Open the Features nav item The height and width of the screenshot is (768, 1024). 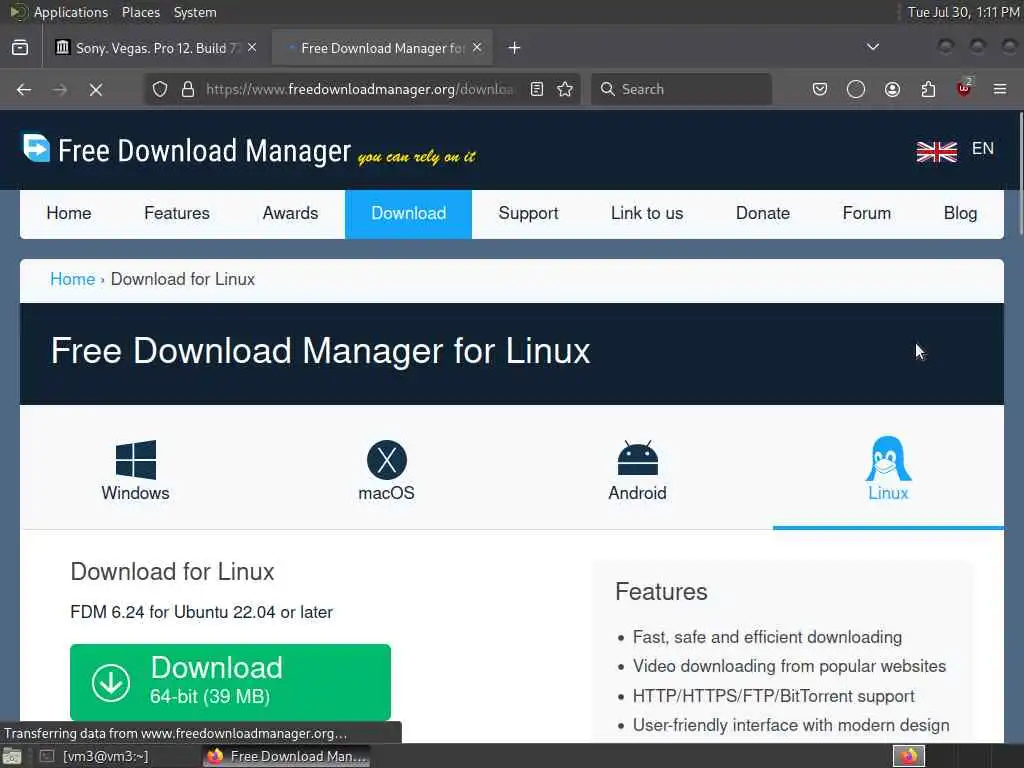(x=177, y=214)
